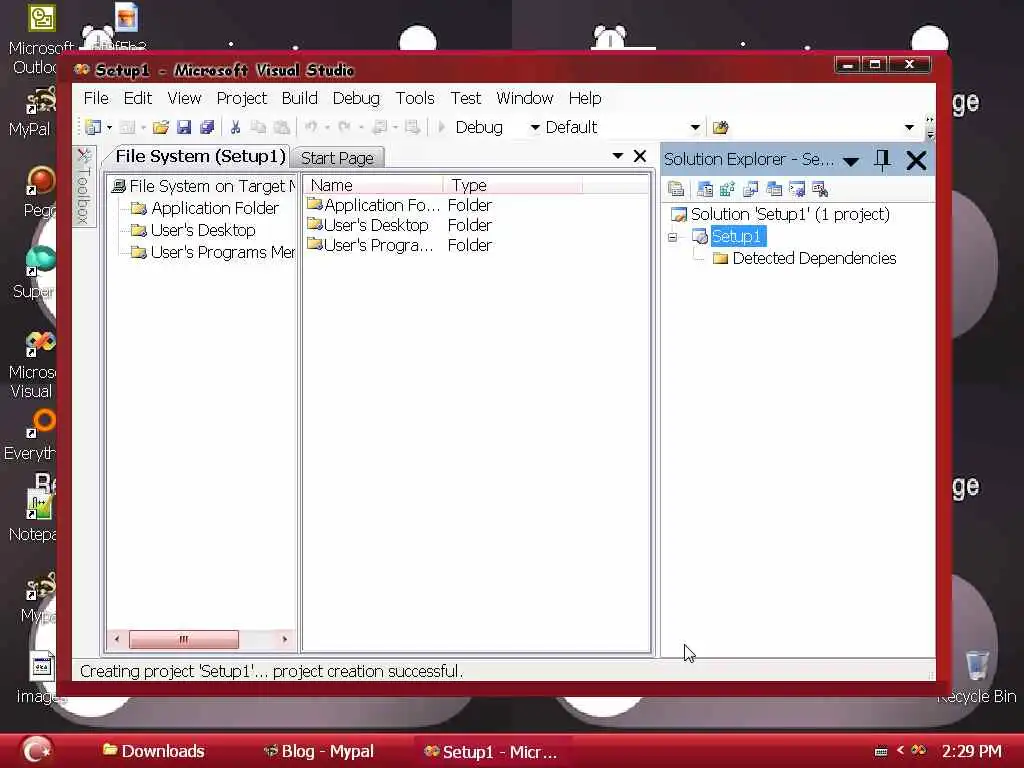1024x768 pixels.
Task: Select the File System (Setup1) tab
Action: 200,157
